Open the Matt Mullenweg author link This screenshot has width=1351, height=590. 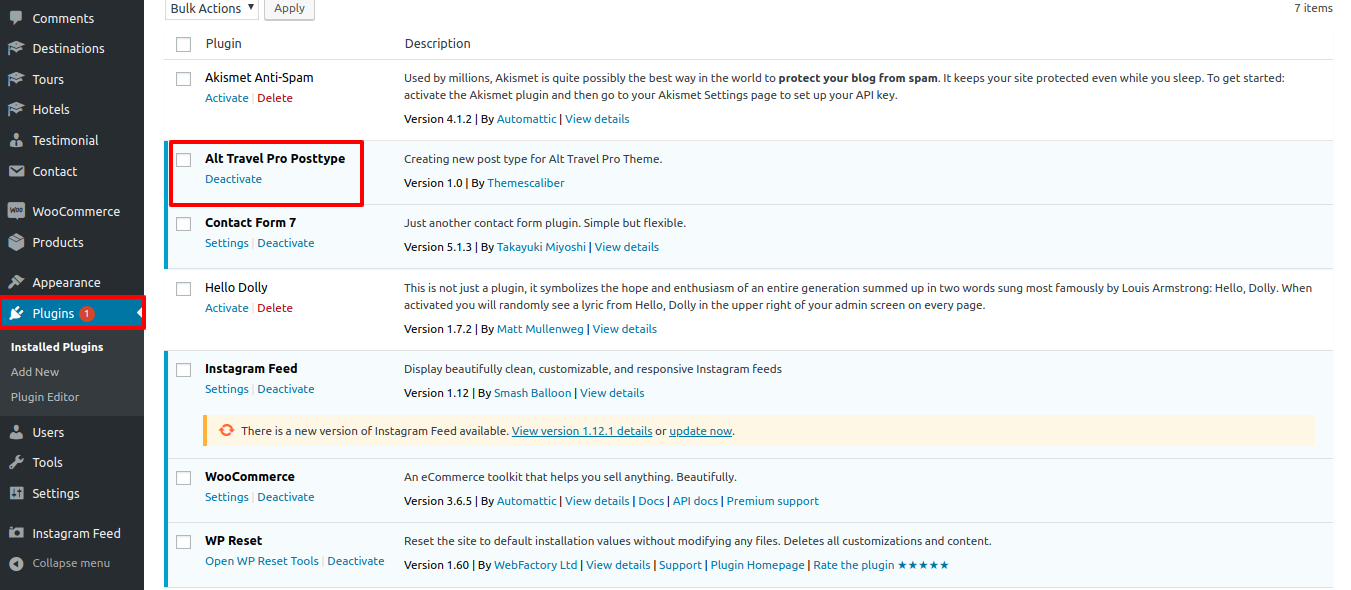[542, 329]
